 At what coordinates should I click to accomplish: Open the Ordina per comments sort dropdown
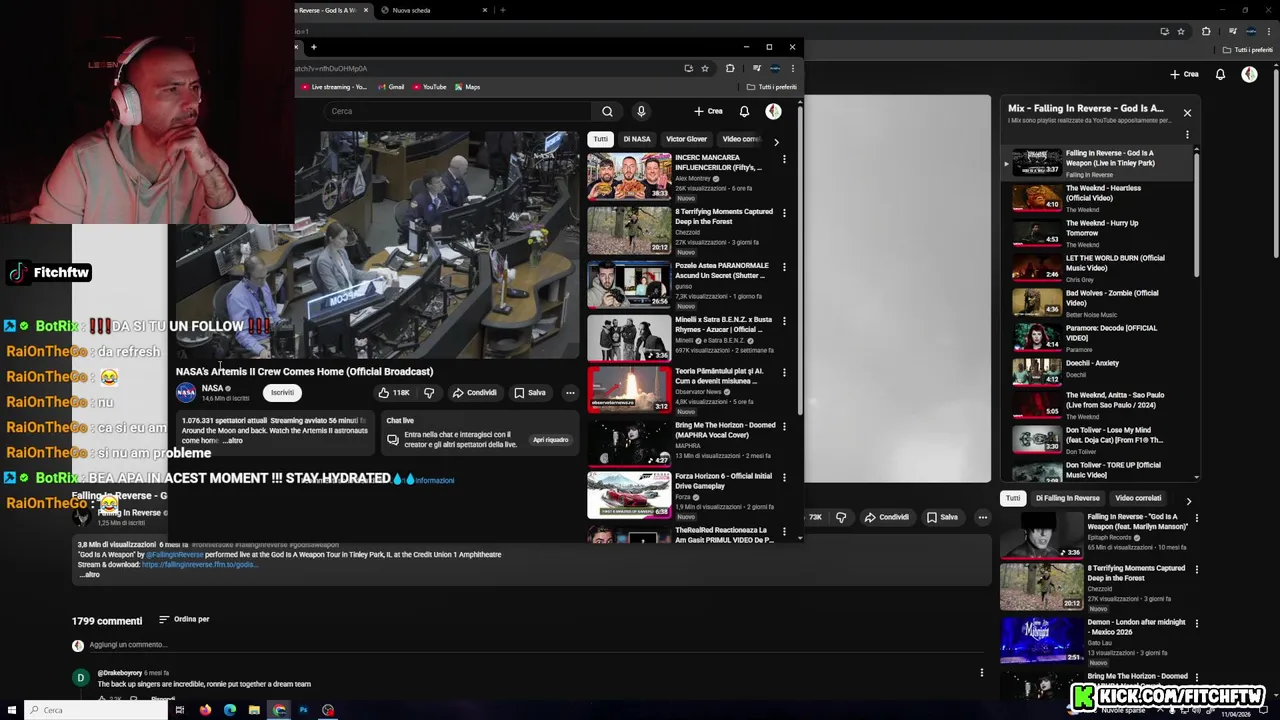(184, 620)
